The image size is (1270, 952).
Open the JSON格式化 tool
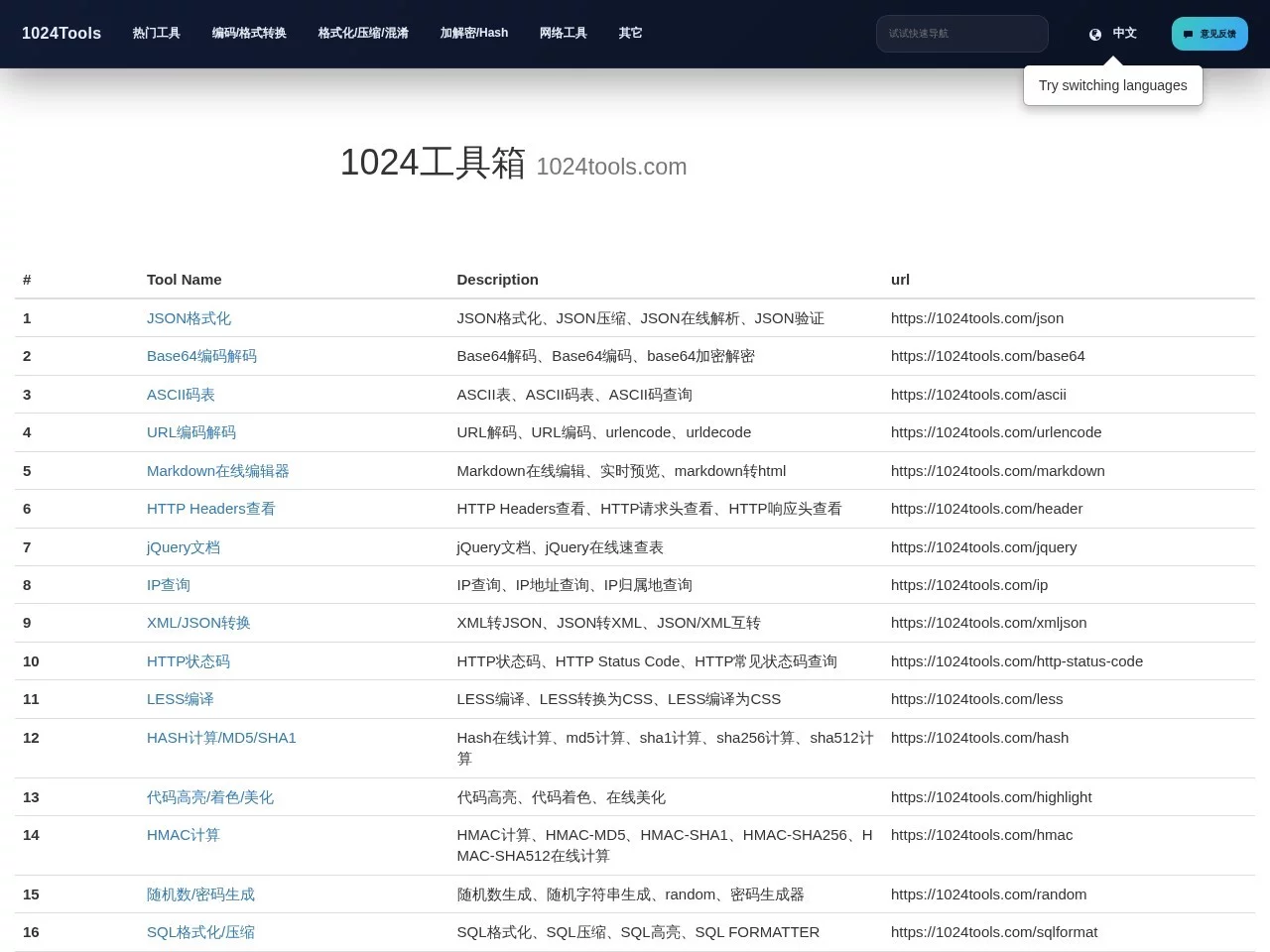tap(188, 318)
